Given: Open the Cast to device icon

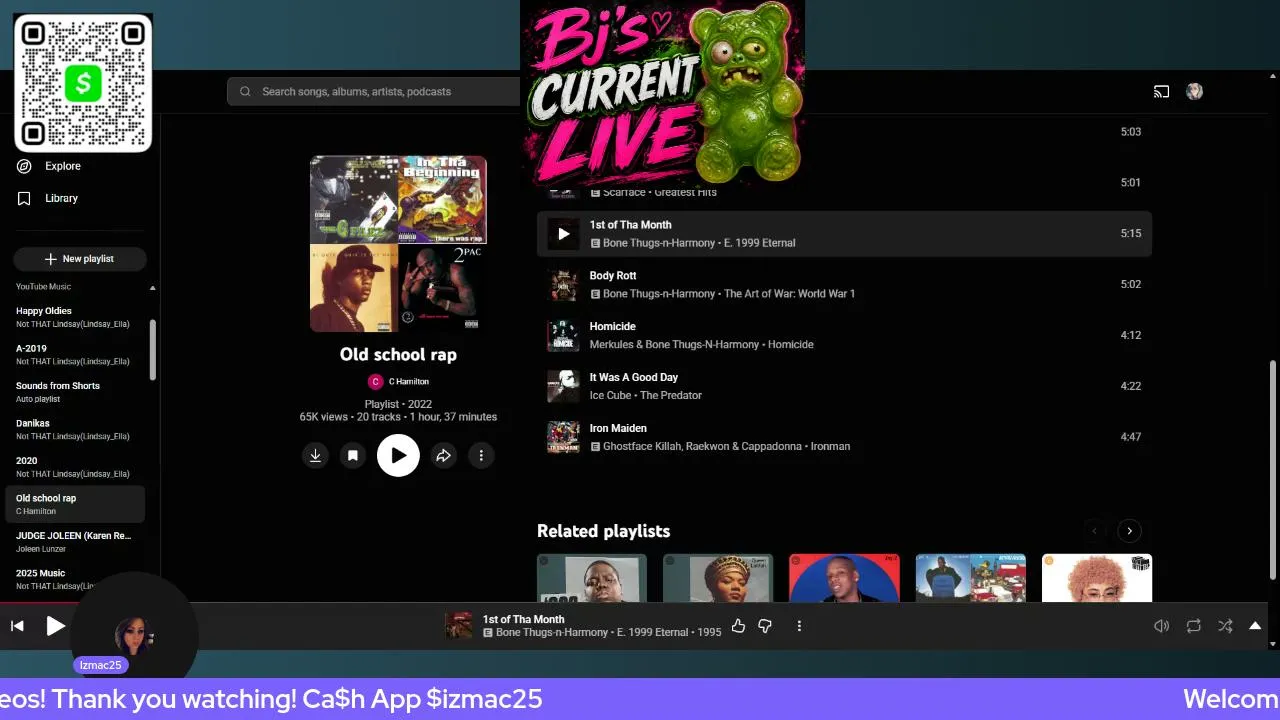Looking at the screenshot, I should (1161, 92).
